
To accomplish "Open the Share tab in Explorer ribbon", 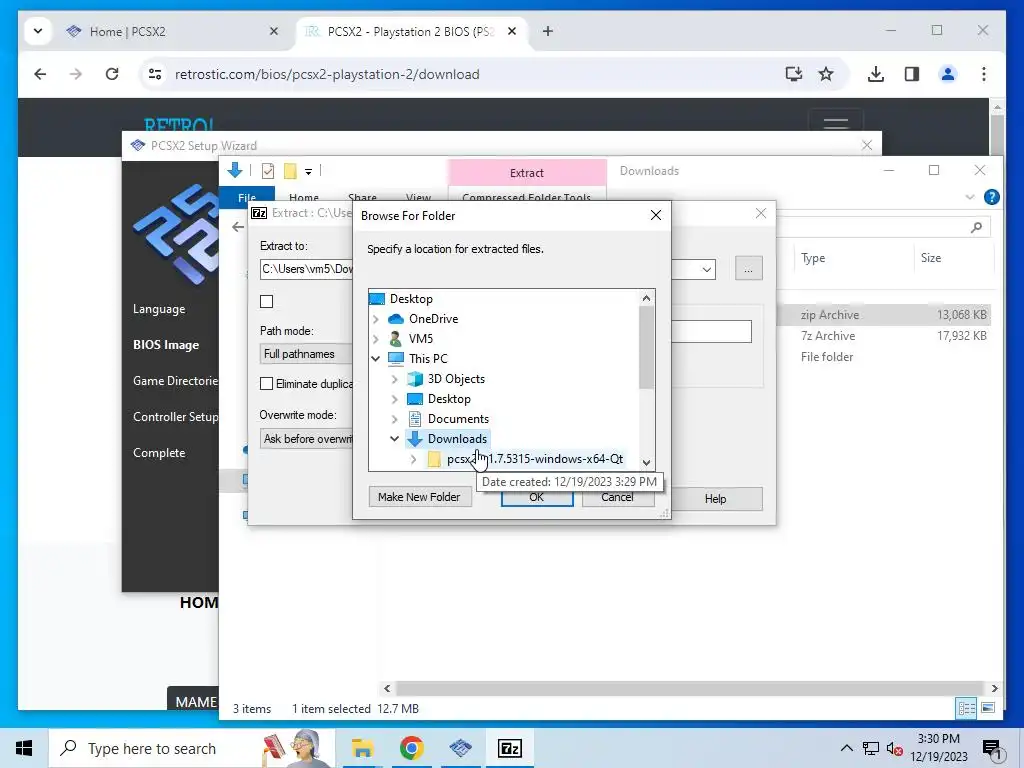I will (362, 197).
